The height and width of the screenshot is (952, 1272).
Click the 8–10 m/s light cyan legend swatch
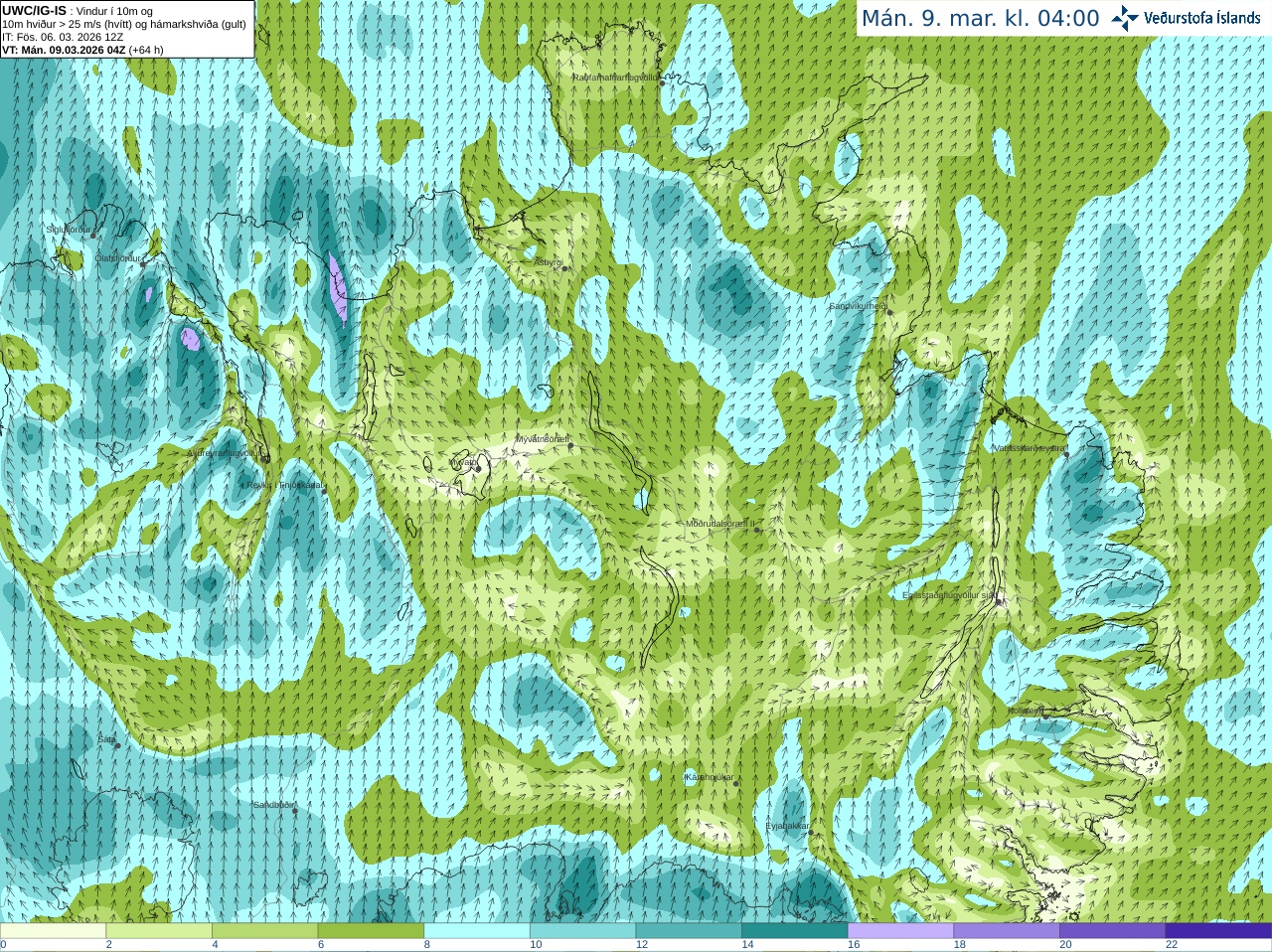pos(477,931)
